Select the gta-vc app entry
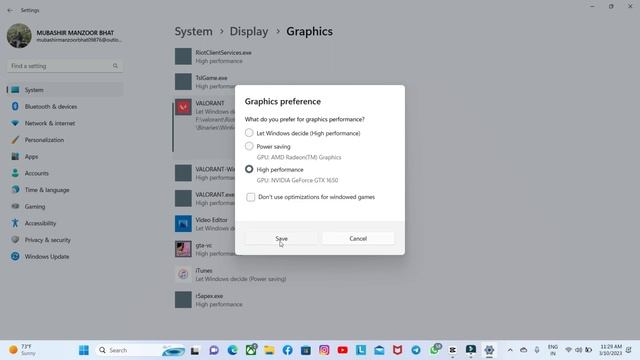 [204, 249]
